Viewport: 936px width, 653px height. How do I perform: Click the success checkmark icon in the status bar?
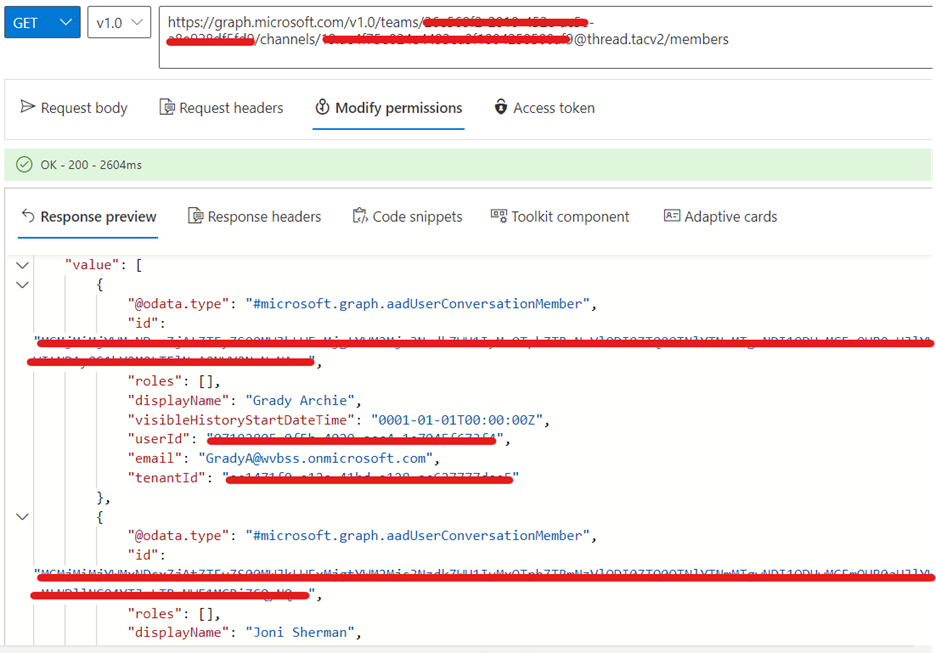pyautogui.click(x=23, y=161)
